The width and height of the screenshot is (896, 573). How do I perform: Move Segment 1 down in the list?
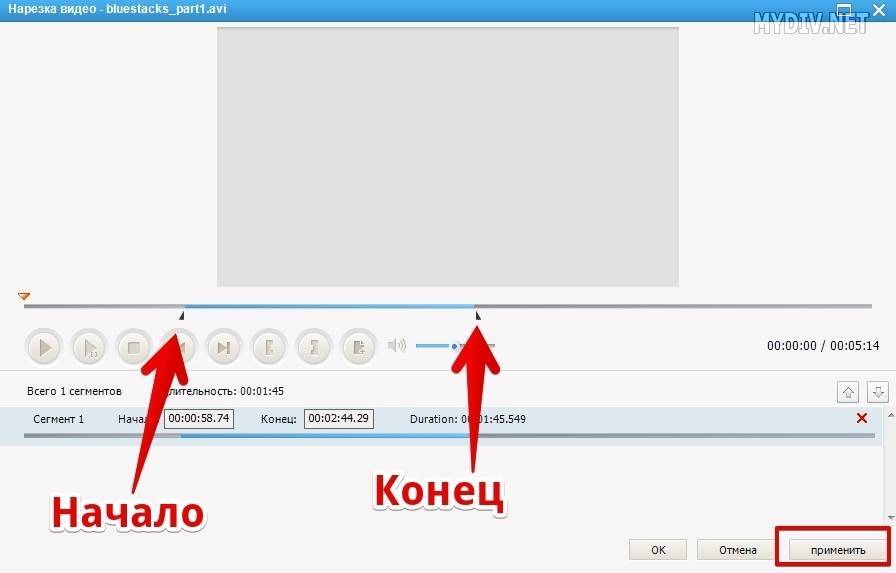point(878,392)
